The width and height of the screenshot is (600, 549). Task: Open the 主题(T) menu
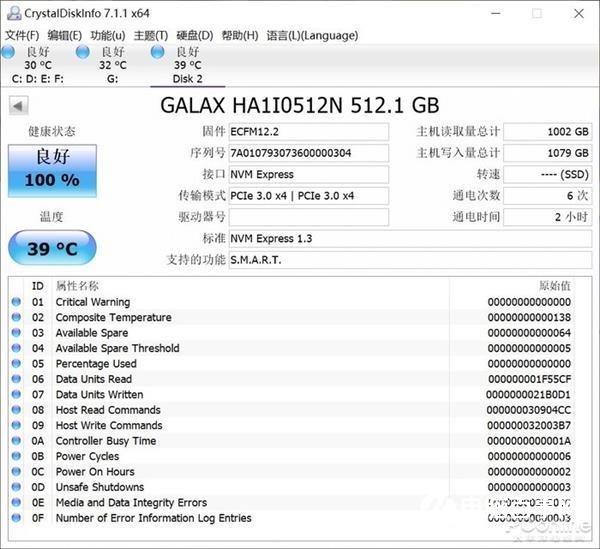coord(151,36)
